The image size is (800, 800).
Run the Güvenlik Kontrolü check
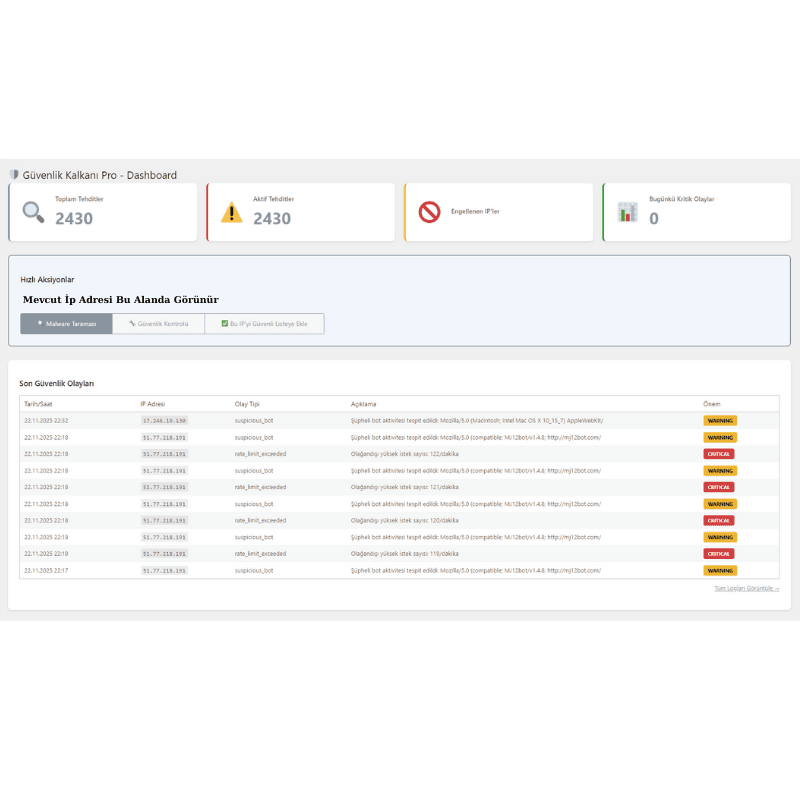(158, 324)
